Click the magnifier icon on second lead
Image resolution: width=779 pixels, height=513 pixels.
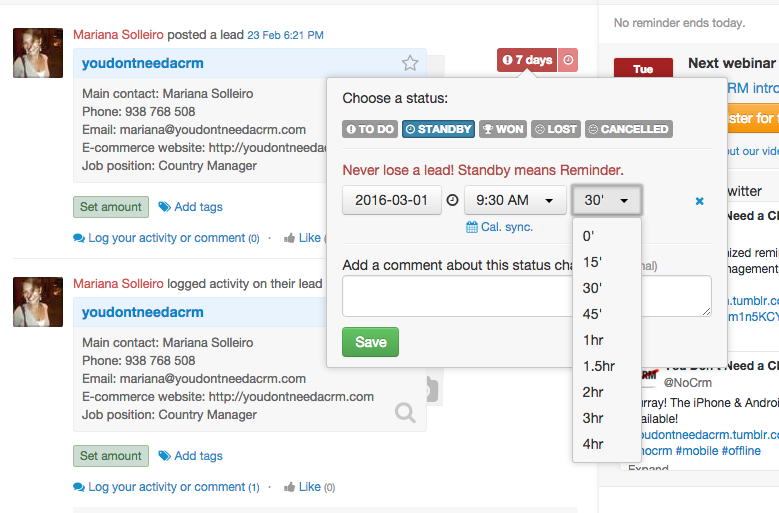click(405, 411)
